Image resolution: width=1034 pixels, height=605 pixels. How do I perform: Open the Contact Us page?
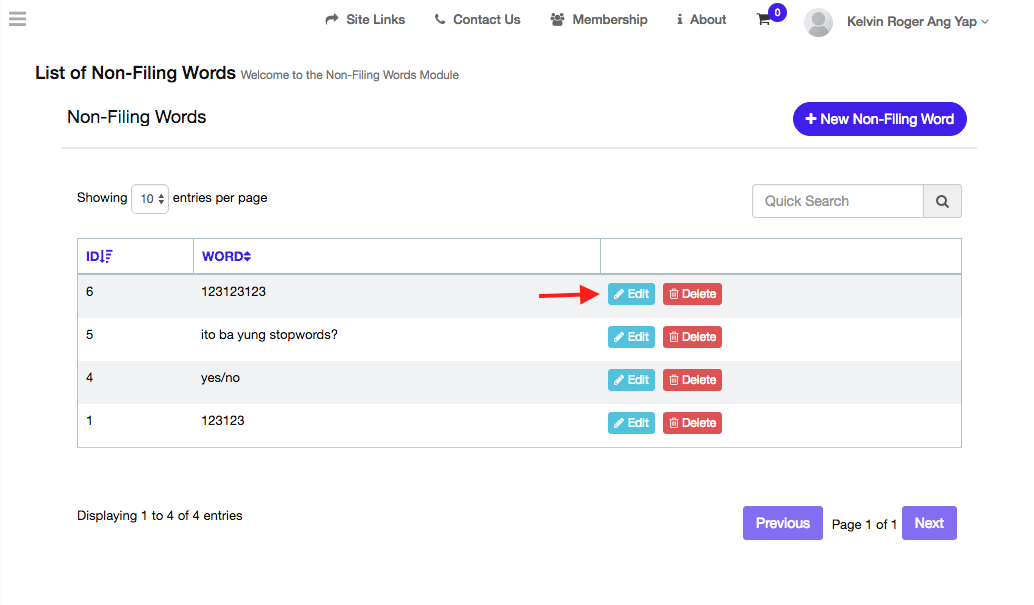(x=477, y=20)
